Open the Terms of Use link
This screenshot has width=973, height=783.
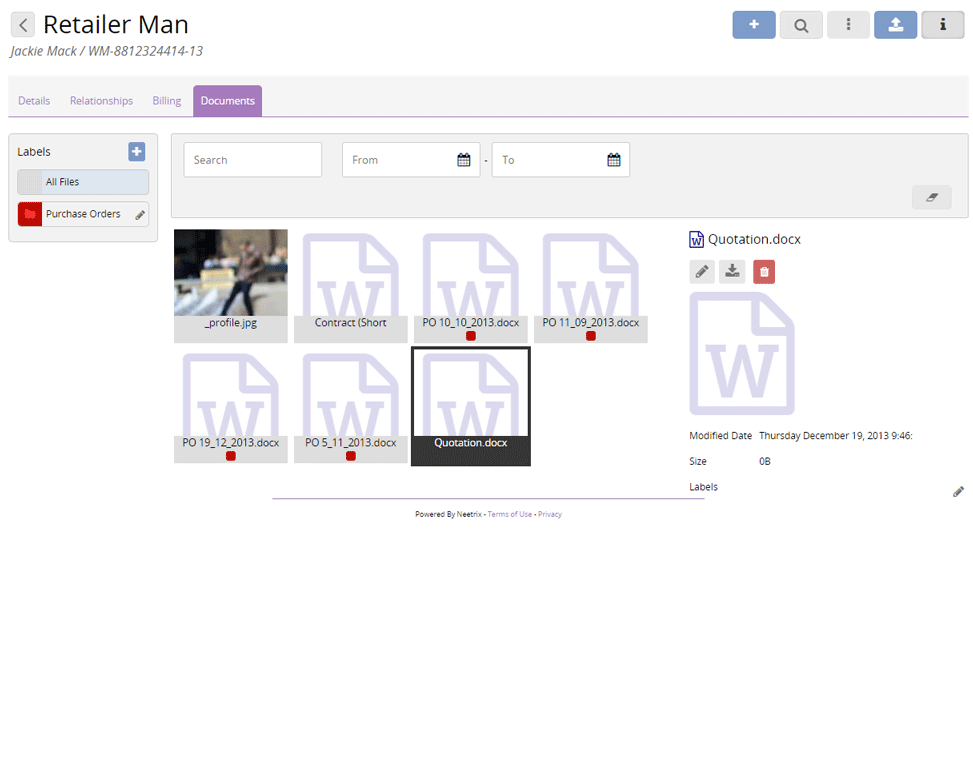tap(509, 514)
